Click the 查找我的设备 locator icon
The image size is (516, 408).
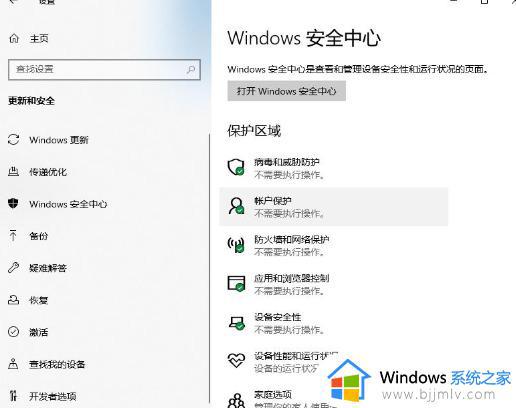click(13, 364)
